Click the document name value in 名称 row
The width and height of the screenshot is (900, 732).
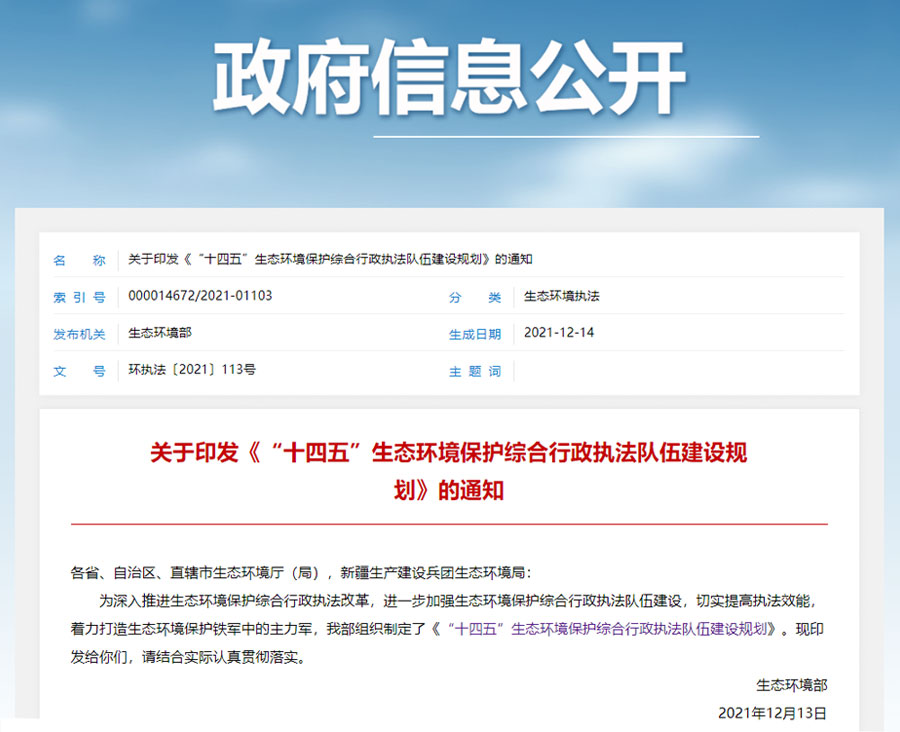330,260
